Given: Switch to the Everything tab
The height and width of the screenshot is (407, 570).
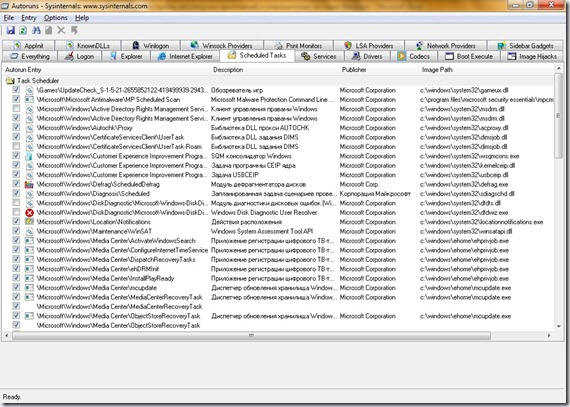Looking at the screenshot, I should pyautogui.click(x=30, y=56).
